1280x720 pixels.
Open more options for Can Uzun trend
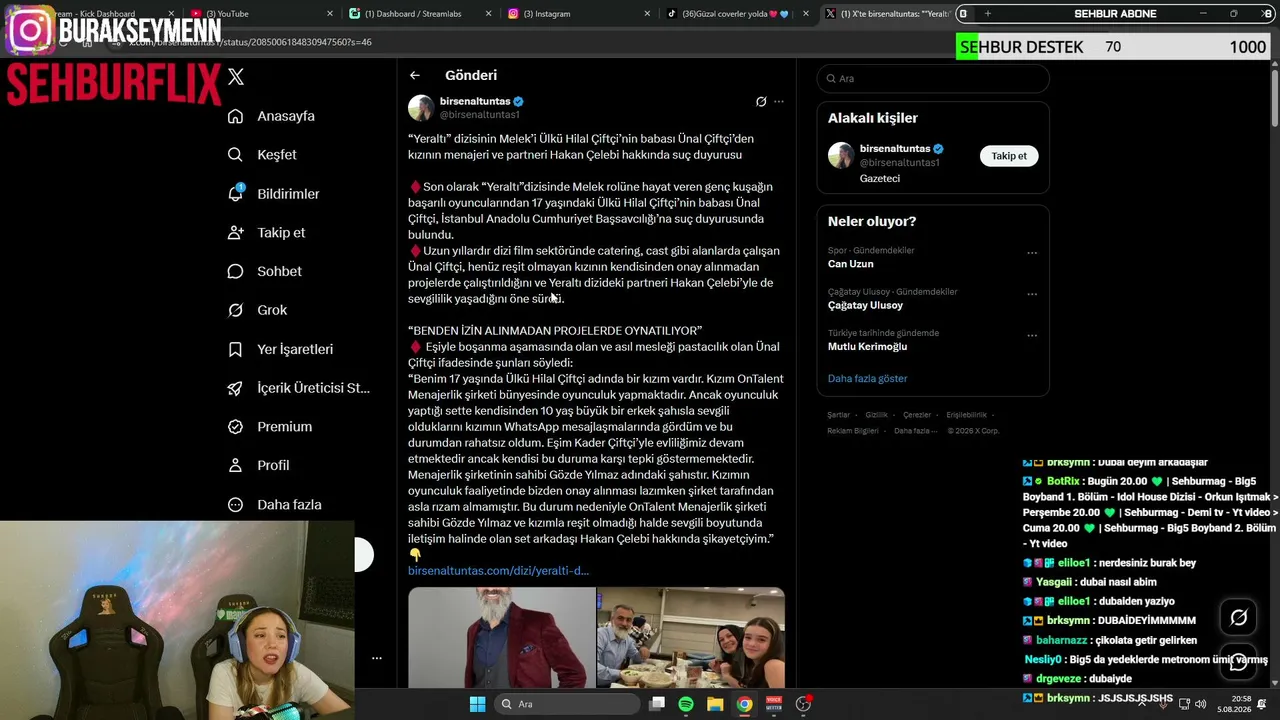click(x=1032, y=253)
